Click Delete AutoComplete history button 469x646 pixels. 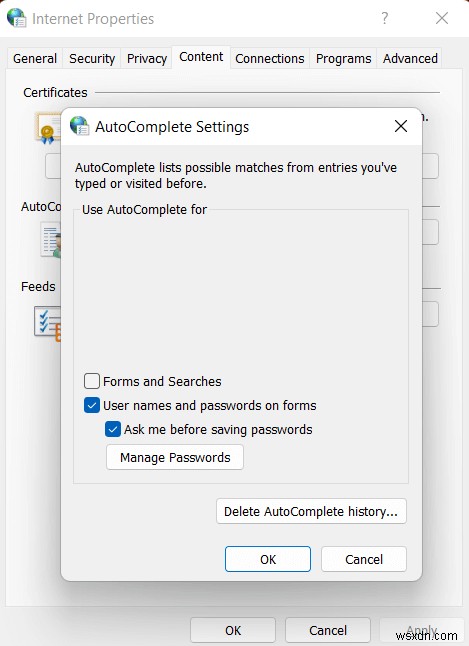click(x=311, y=511)
